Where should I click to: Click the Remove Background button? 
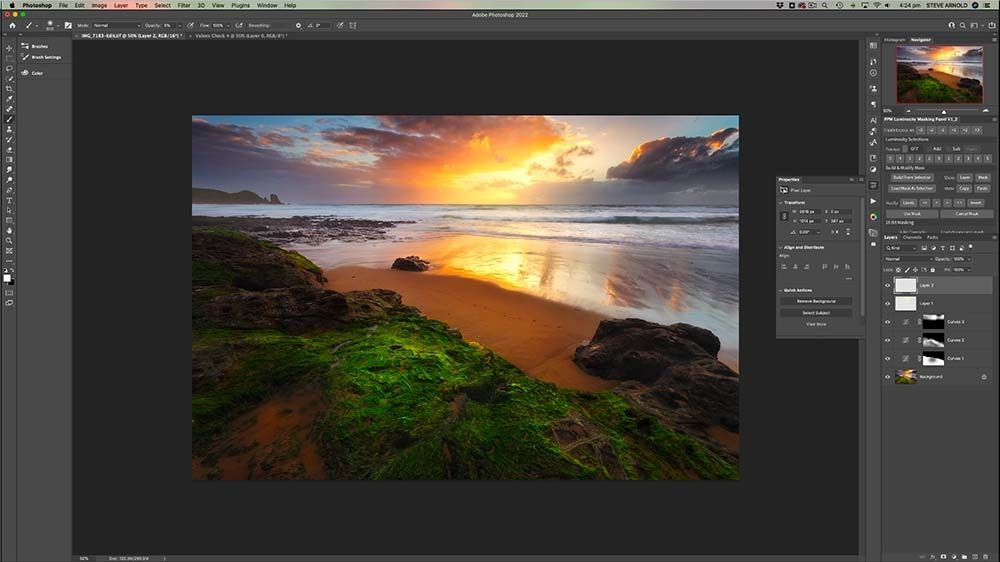(816, 301)
